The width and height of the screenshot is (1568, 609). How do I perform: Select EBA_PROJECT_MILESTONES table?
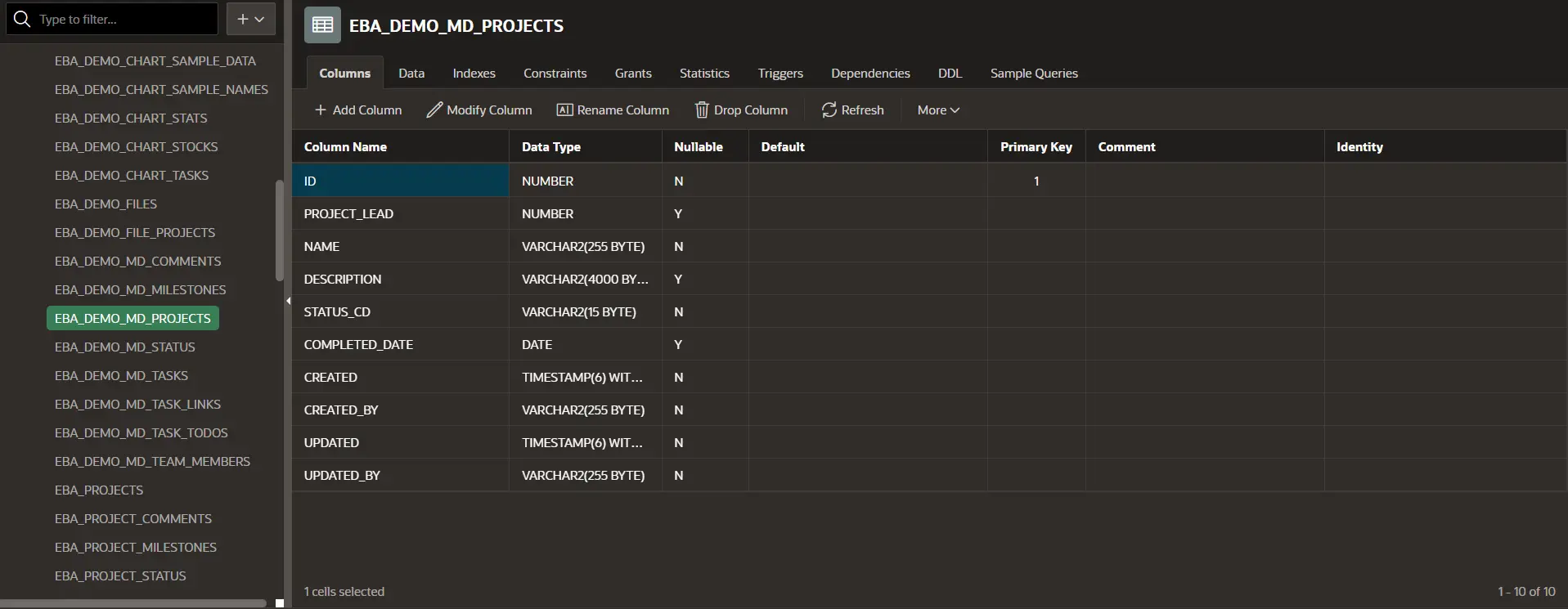(136, 547)
